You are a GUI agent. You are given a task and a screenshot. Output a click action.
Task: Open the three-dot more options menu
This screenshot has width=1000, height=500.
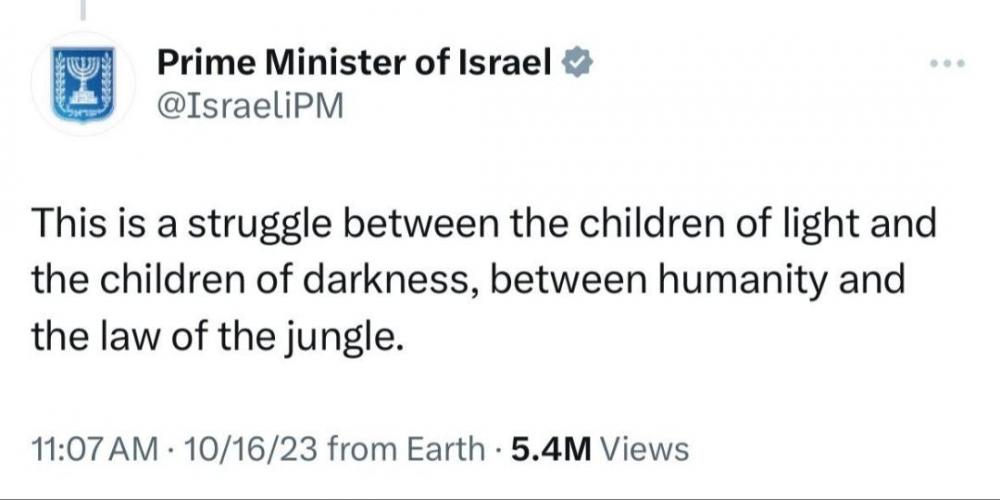pos(945,66)
